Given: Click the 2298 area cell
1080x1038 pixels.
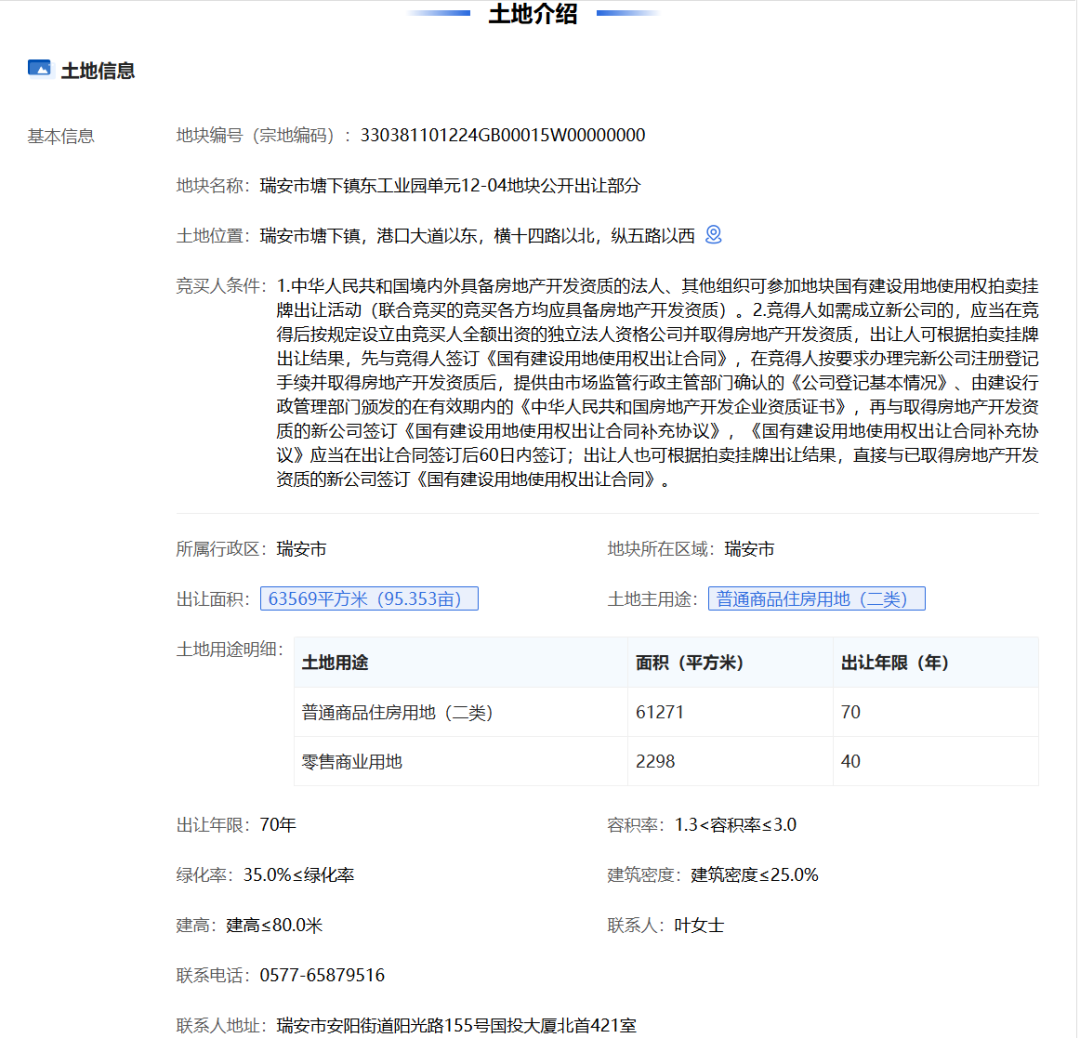Looking at the screenshot, I should tap(655, 761).
